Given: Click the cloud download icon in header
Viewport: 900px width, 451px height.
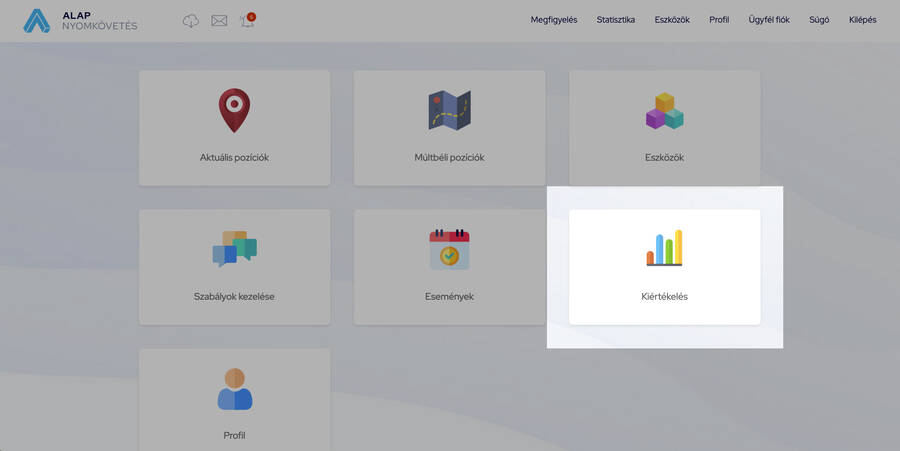Looking at the screenshot, I should click(x=191, y=20).
